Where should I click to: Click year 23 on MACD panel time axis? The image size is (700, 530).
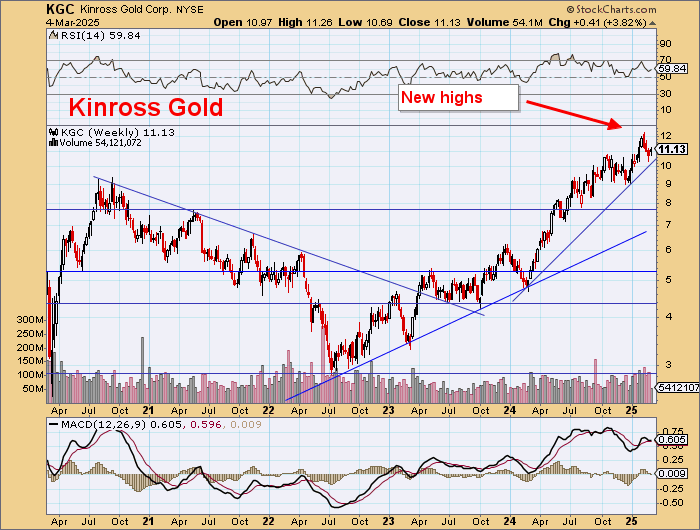[x=389, y=522]
